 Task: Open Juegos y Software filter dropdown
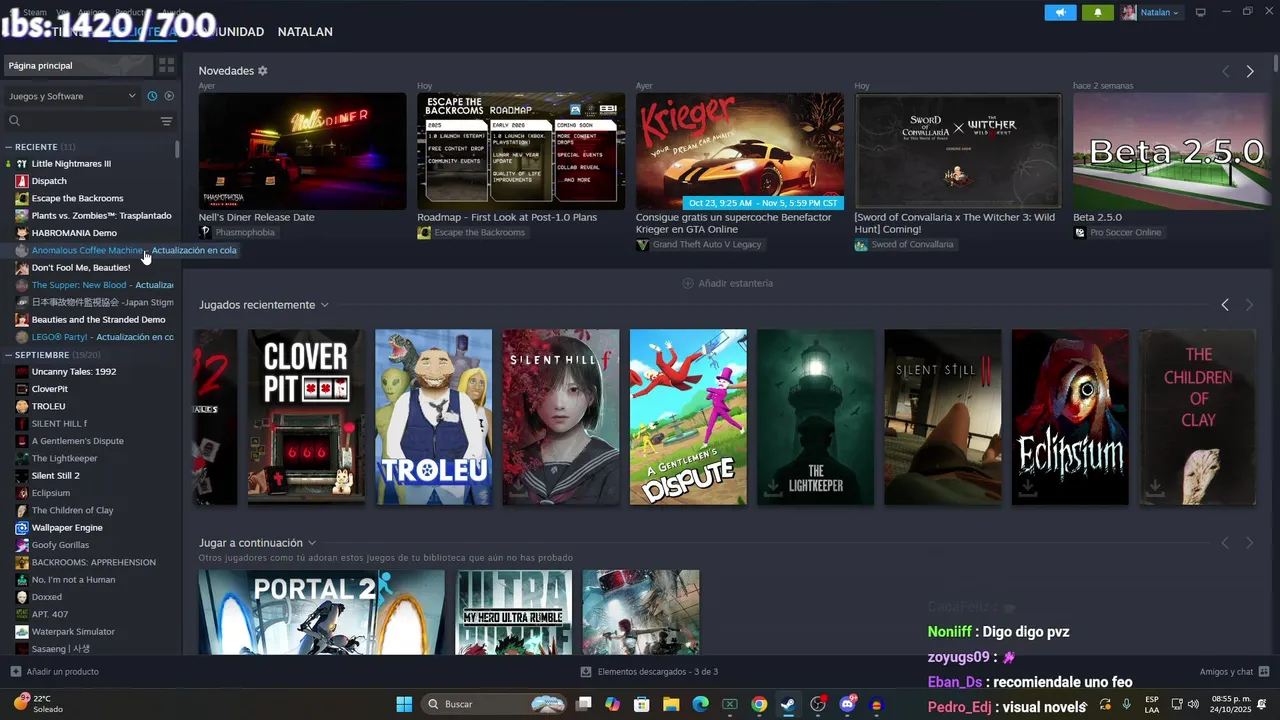pyautogui.click(x=72, y=96)
